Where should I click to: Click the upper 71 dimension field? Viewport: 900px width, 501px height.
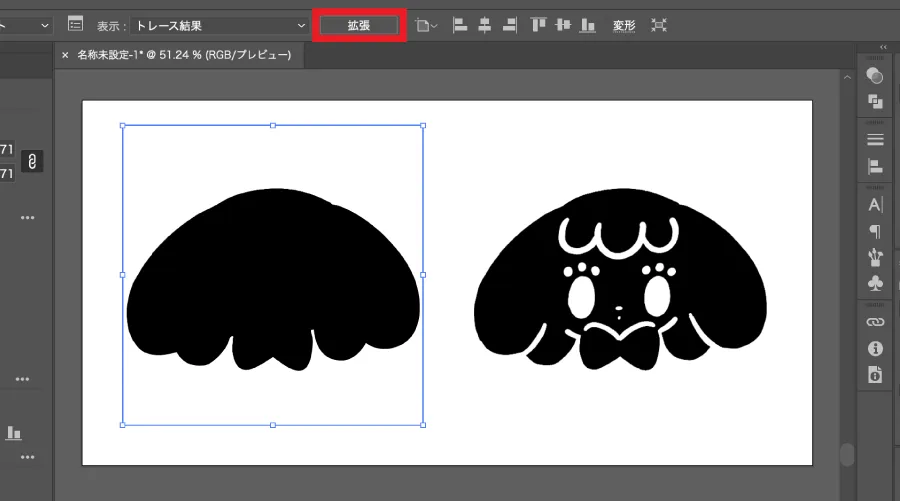(7, 149)
